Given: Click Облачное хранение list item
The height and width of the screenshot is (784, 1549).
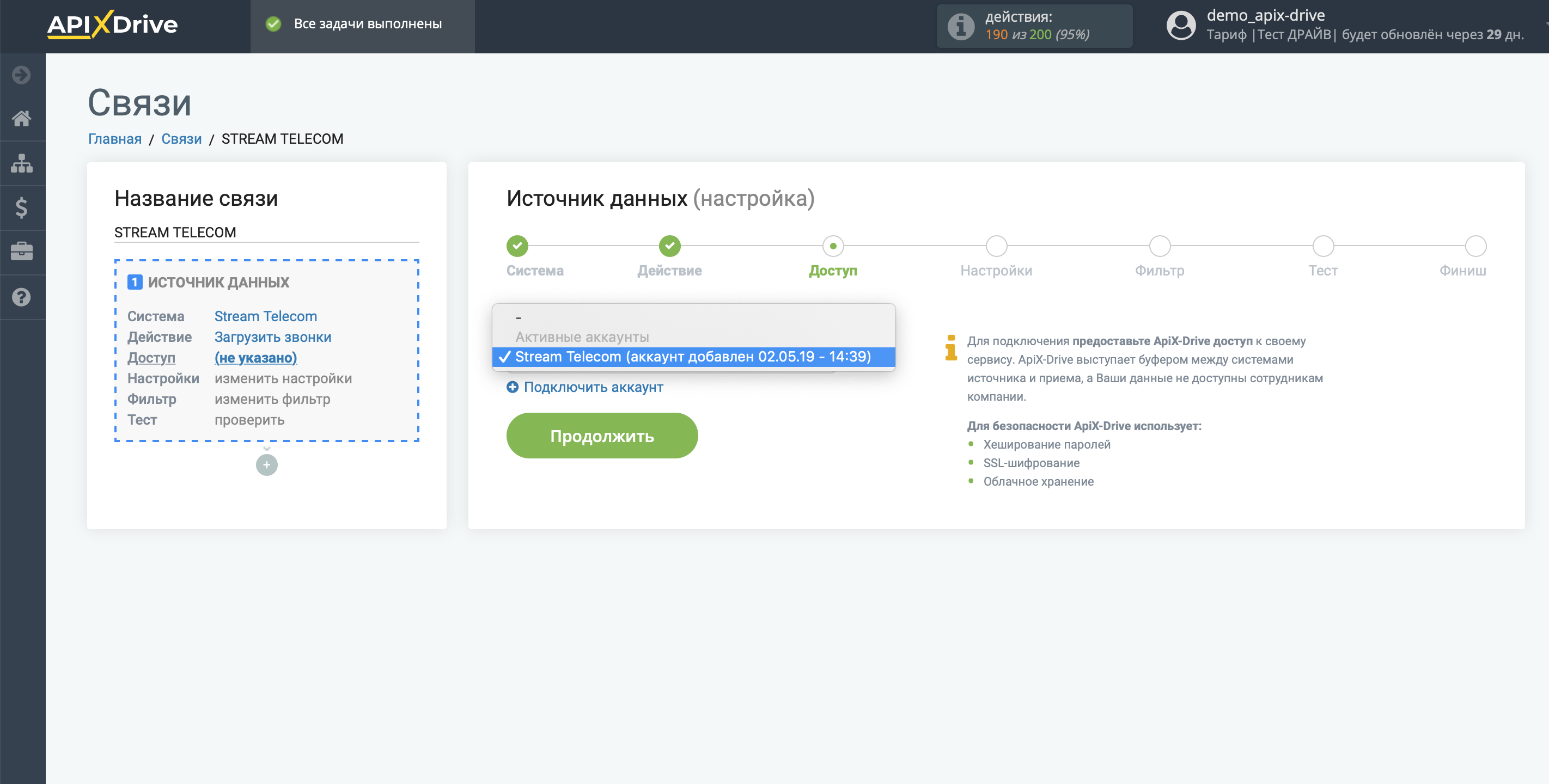Looking at the screenshot, I should click(1039, 482).
